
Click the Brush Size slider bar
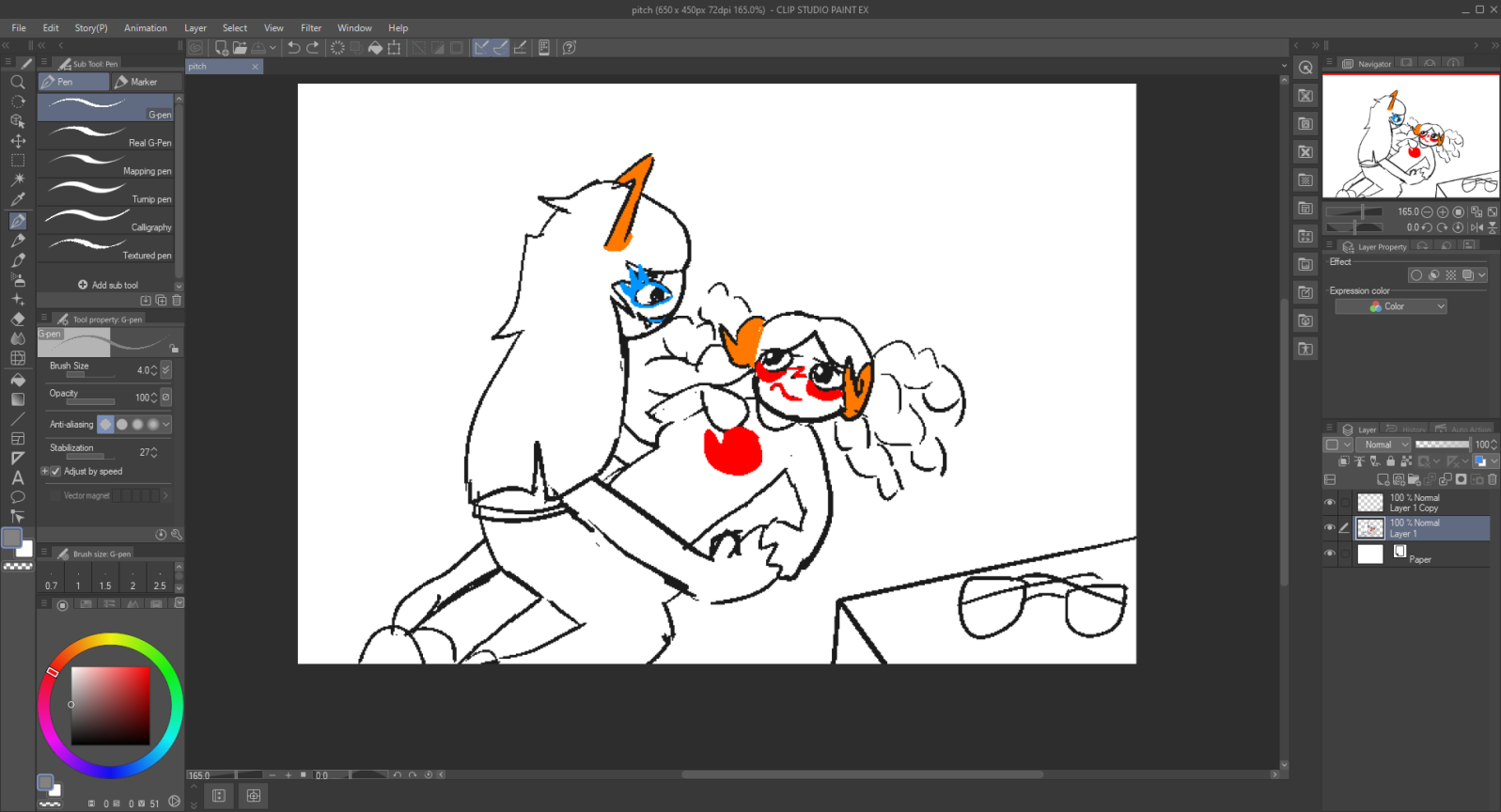coord(89,375)
